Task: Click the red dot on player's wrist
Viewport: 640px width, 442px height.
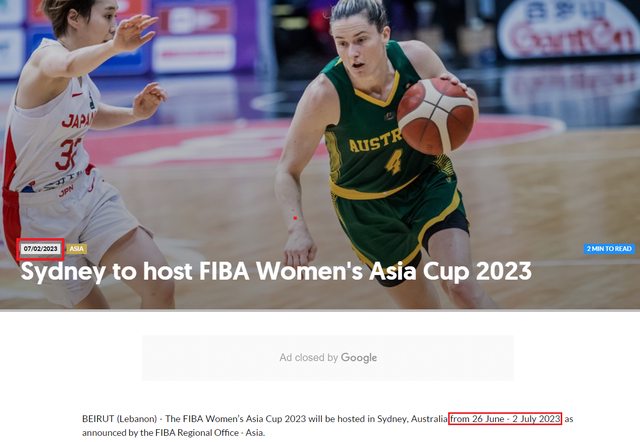Action: [295, 218]
